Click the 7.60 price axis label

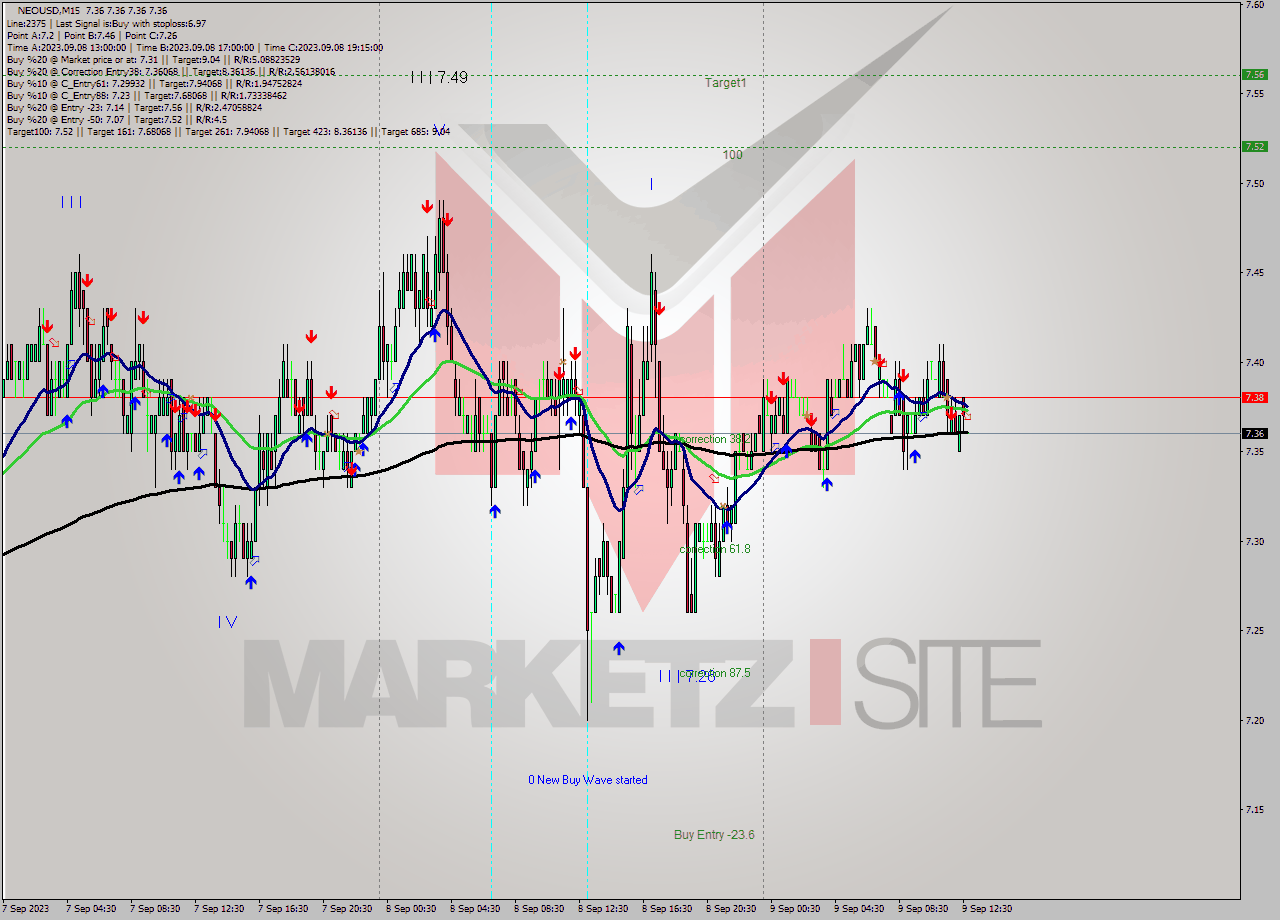point(1255,5)
